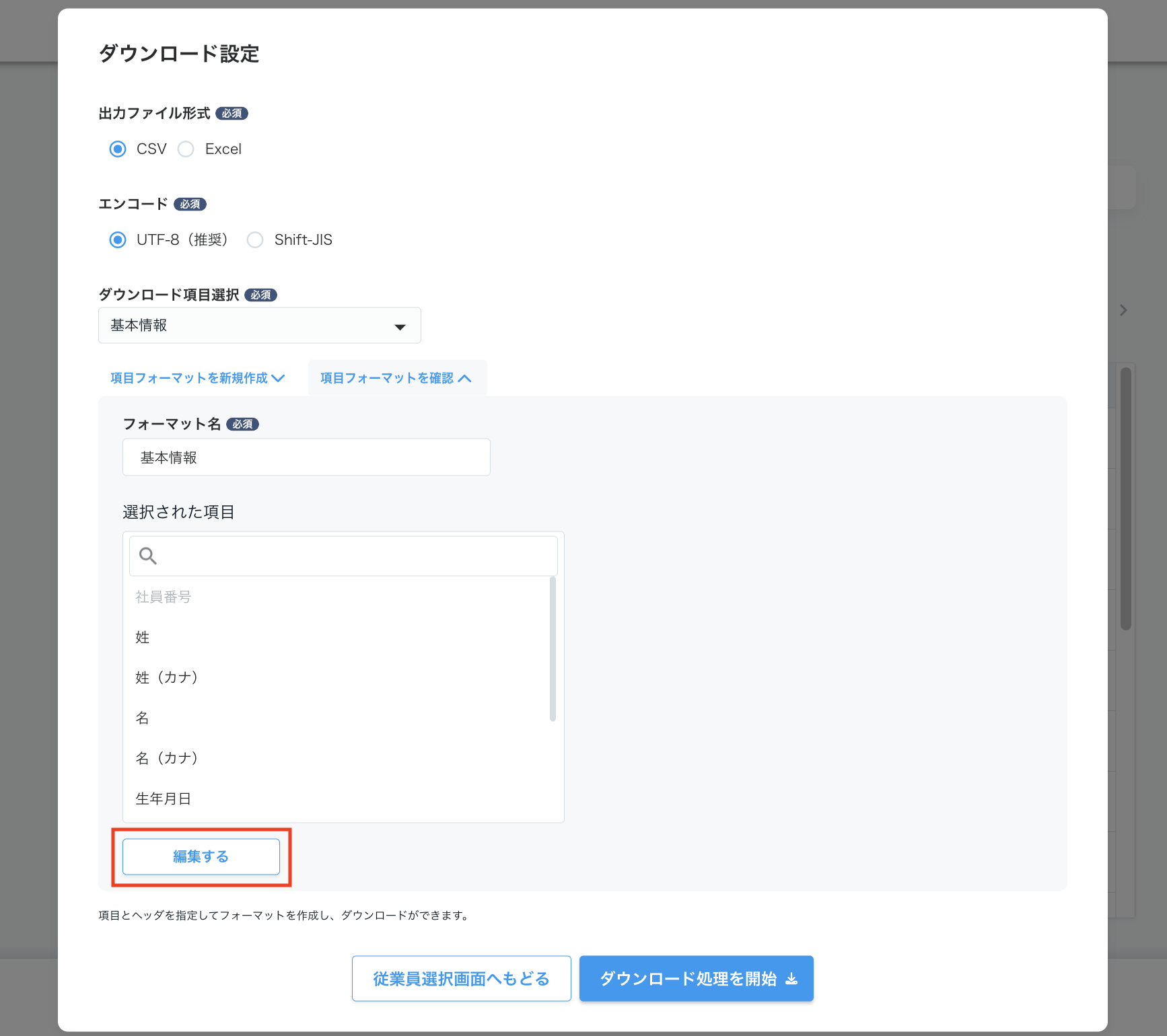Click 従業員選択画面へもどる button
Viewport: 1167px width, 1036px height.
(462, 979)
